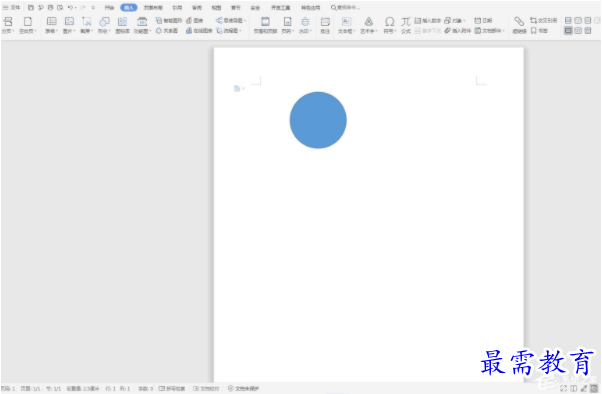Open the 表格 (Table) insert dropdown
The width and height of the screenshot is (602, 394).
51,25
